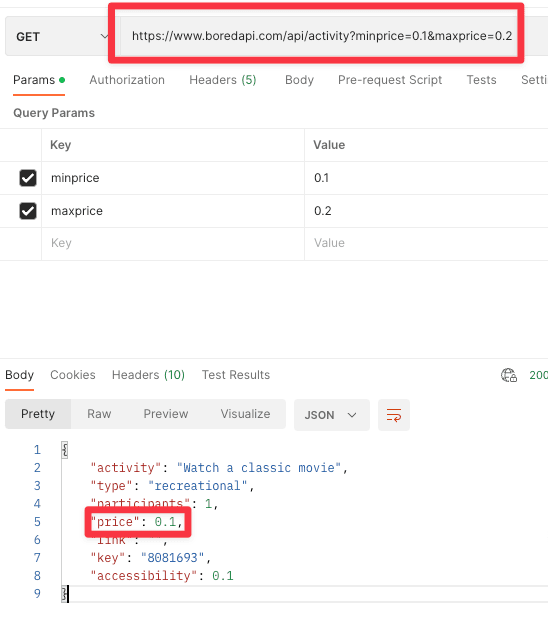Uncheck the minprice parameter checkbox

tap(28, 178)
